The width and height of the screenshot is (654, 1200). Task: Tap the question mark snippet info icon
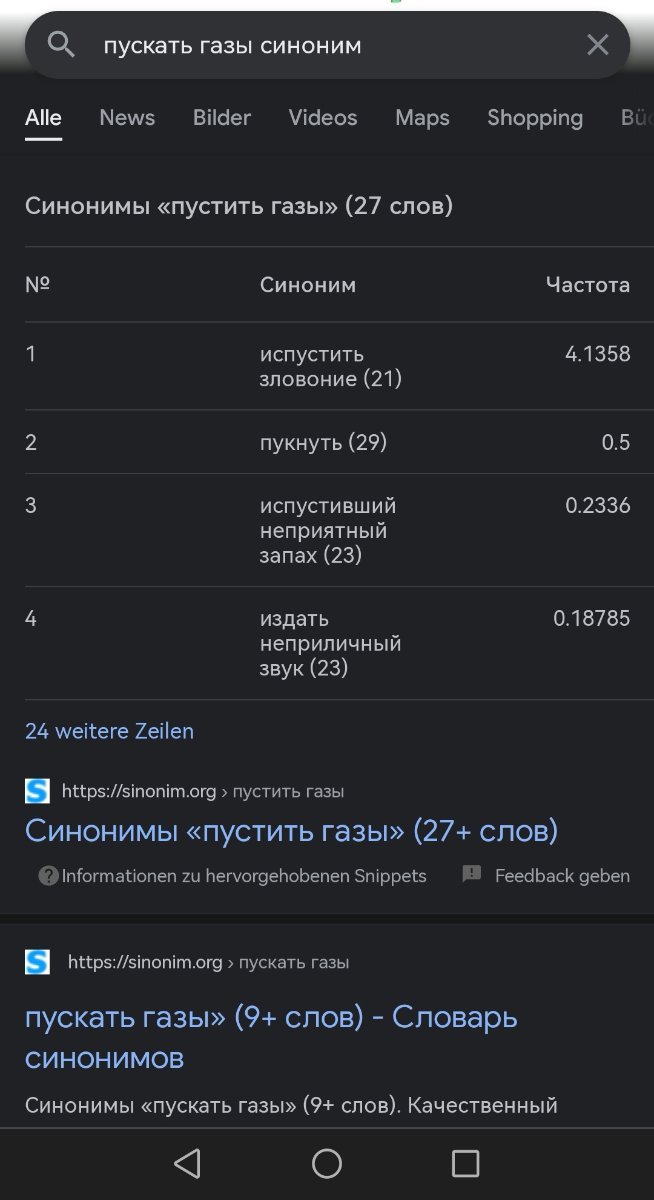pyautogui.click(x=48, y=876)
